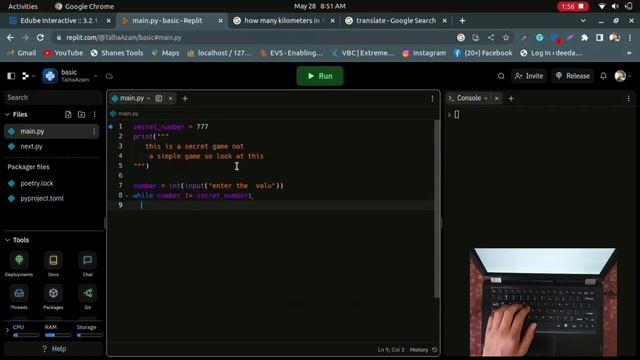This screenshot has width=640, height=360.
Task: Open Chrome extensions puzzle icon
Action: (x=584, y=38)
